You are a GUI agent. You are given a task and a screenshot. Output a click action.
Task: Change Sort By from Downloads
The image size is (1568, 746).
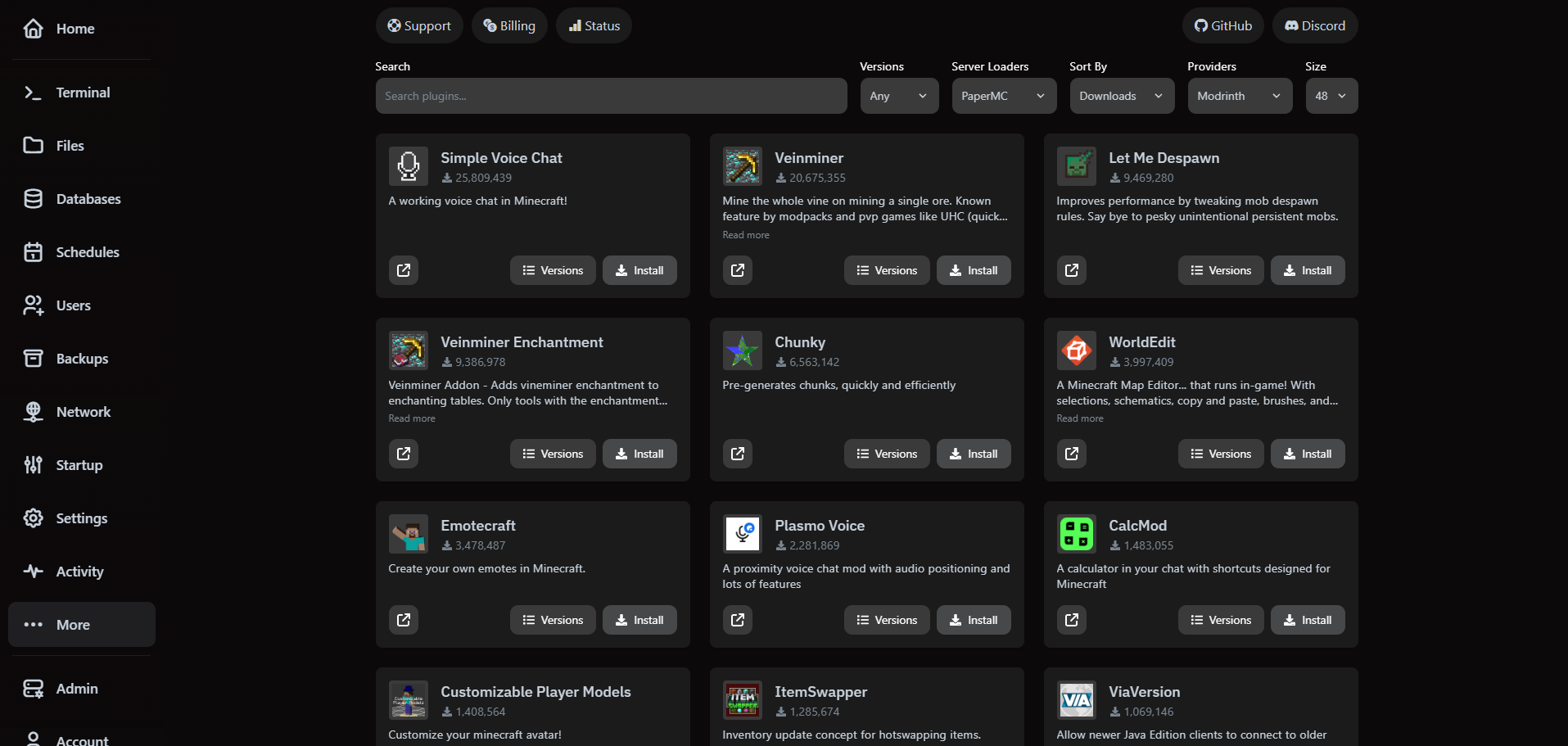[1121, 96]
